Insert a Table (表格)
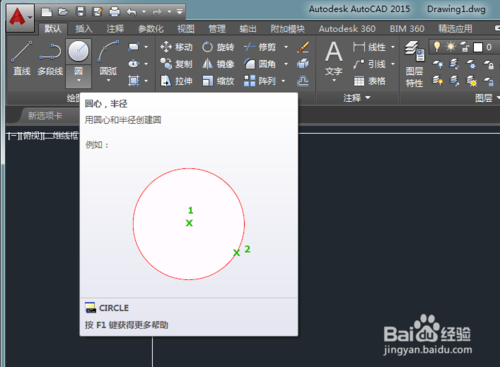Viewport: 500px width, 367px height. click(369, 81)
